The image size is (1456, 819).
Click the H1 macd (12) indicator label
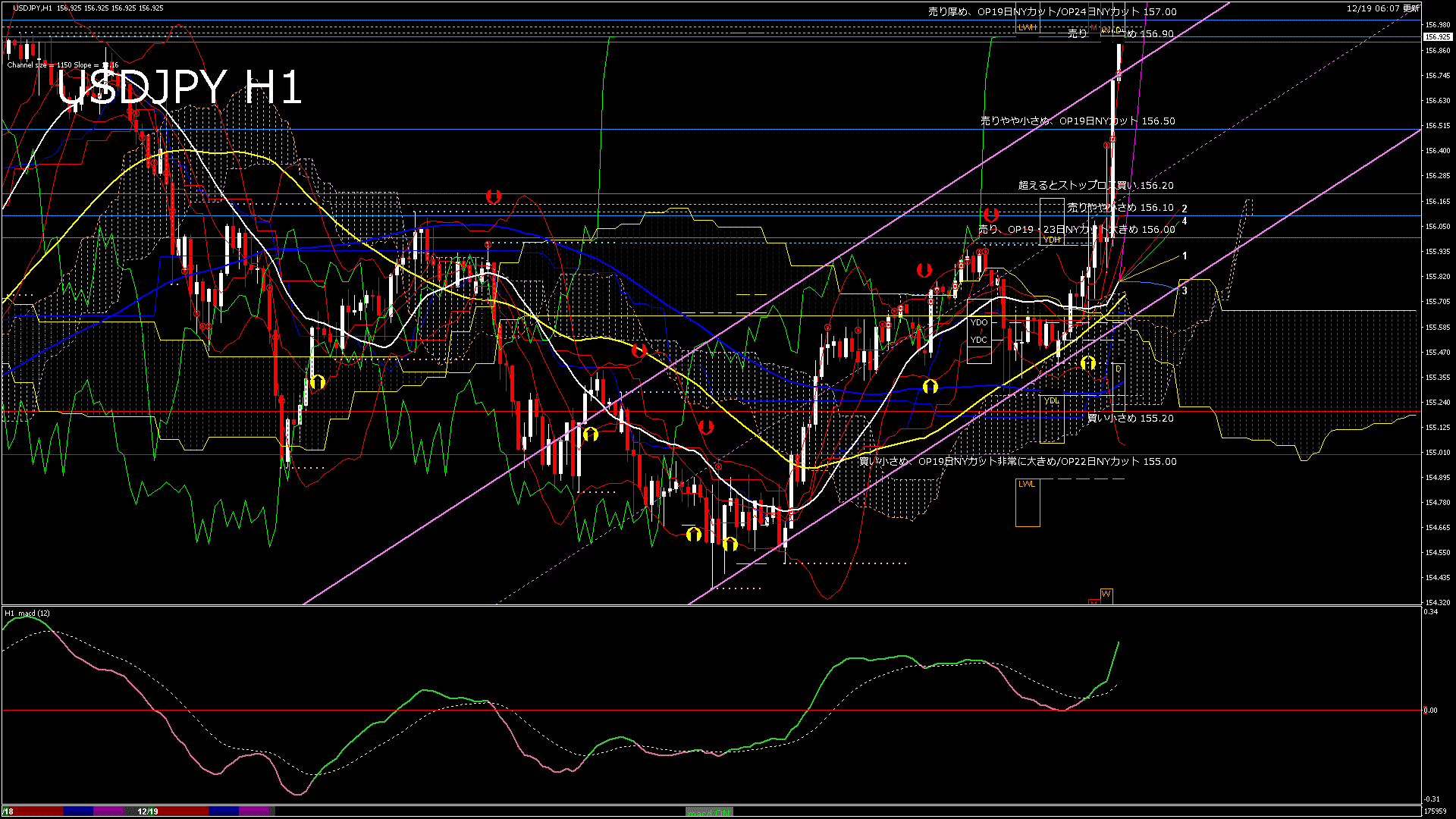[x=27, y=613]
